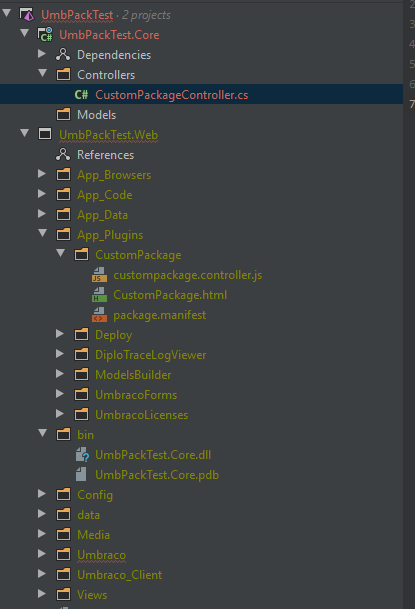
Task: Click the UmbPackTest.Core.pdb file icon
Action: [x=81, y=475]
